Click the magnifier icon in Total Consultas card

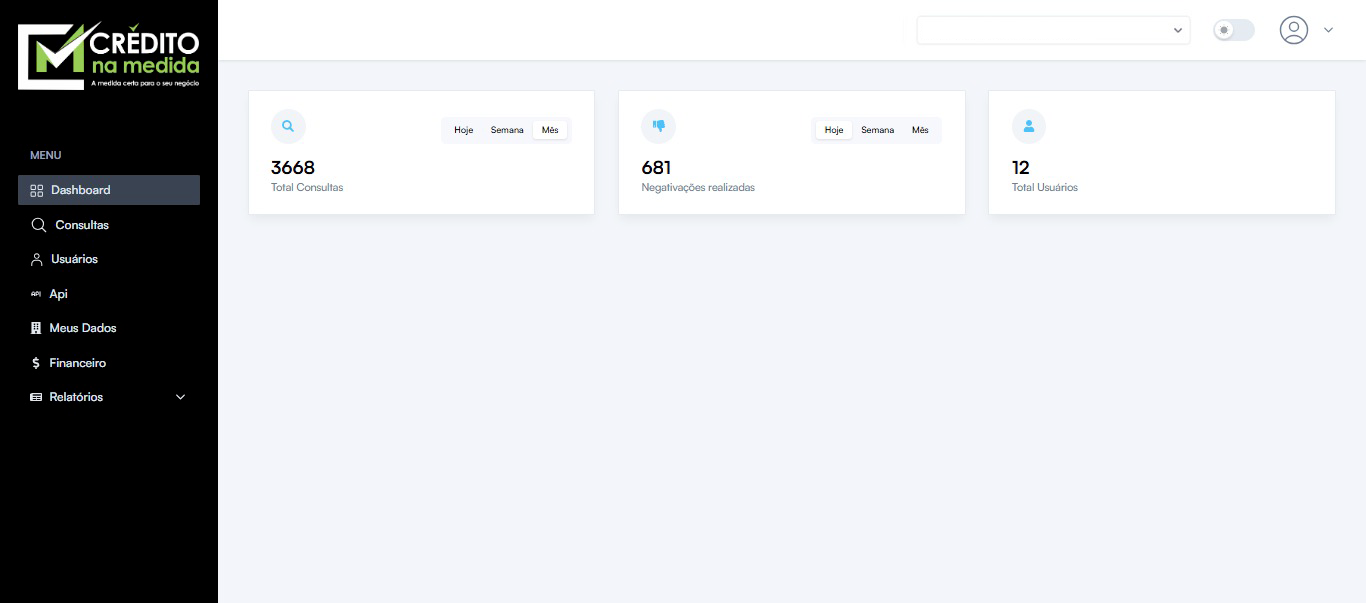pyautogui.click(x=288, y=126)
